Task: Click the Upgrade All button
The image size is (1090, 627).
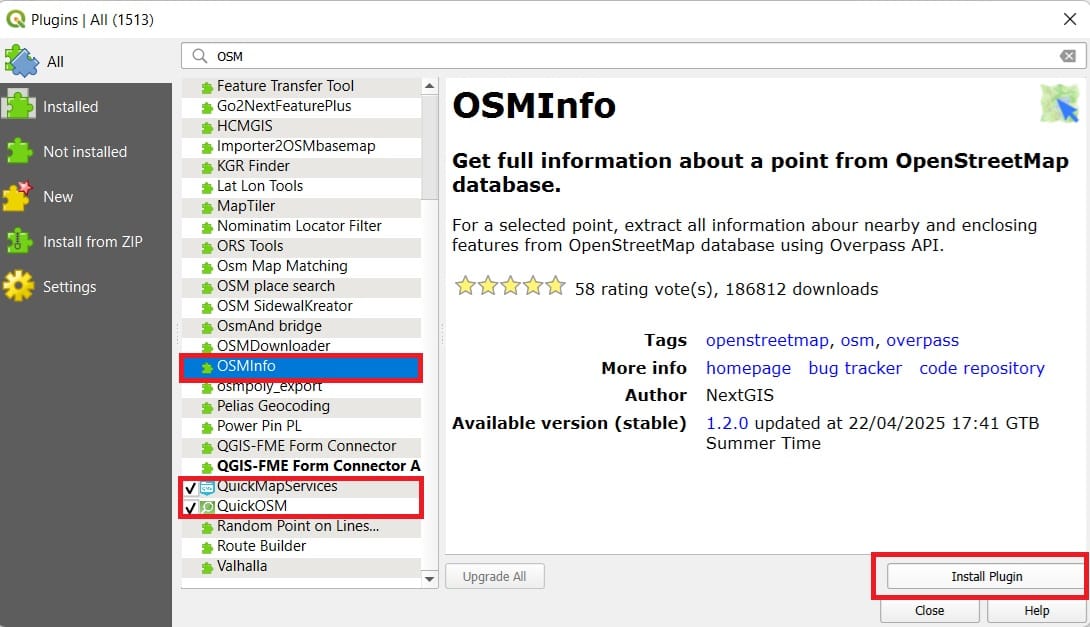Action: pos(494,576)
